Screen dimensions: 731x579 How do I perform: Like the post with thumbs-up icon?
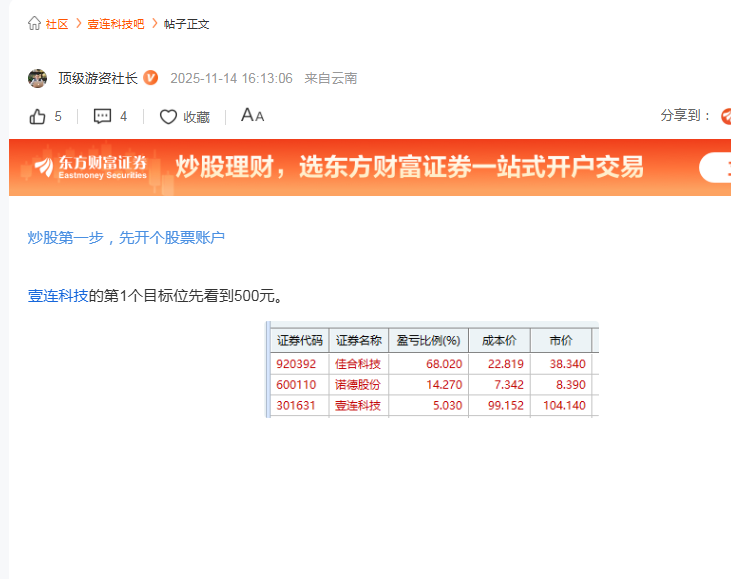tap(37, 116)
